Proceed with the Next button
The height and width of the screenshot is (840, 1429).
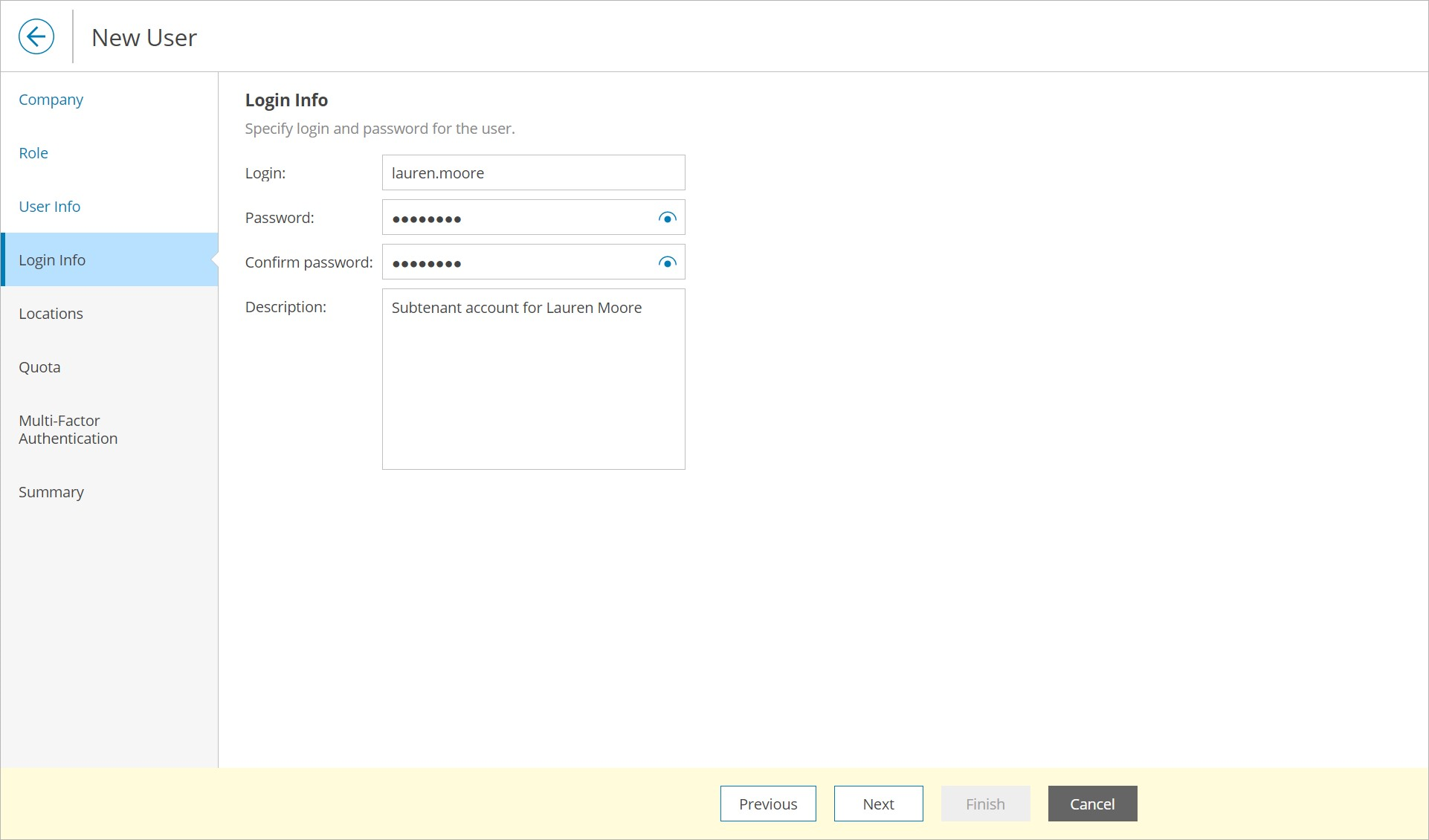pyautogui.click(x=878, y=804)
